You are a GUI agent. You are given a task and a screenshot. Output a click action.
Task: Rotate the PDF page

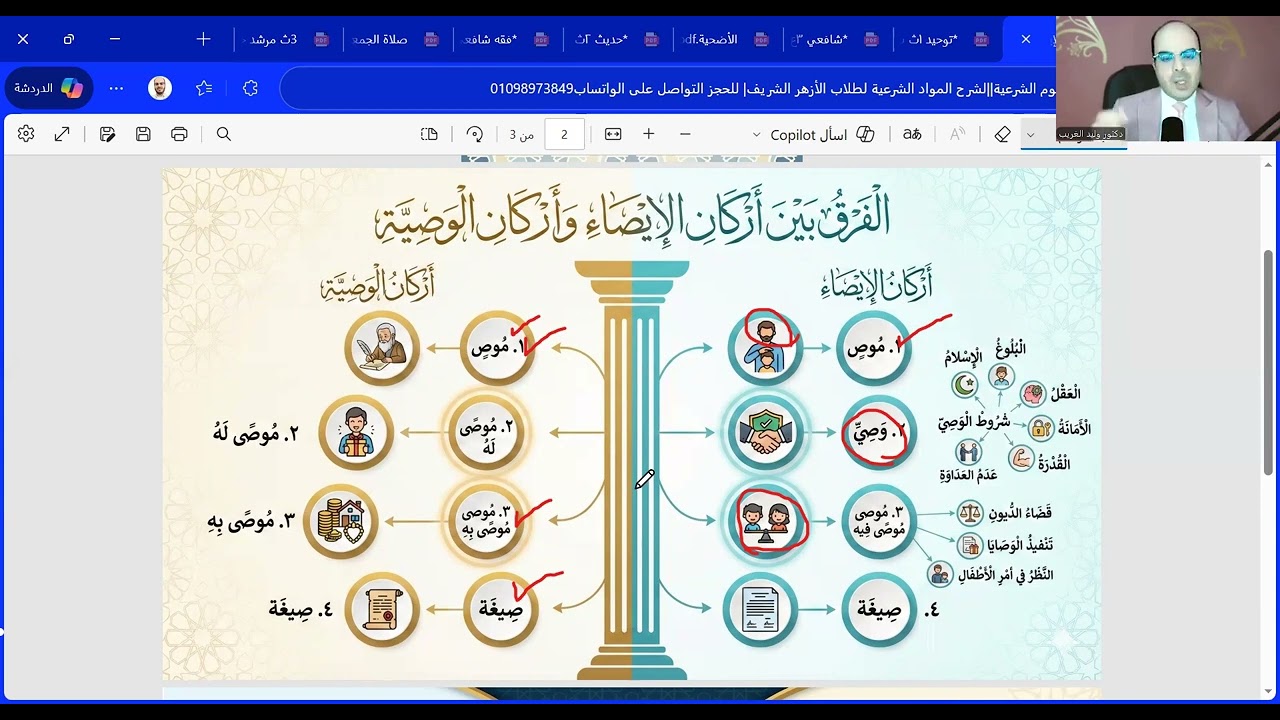[x=475, y=134]
